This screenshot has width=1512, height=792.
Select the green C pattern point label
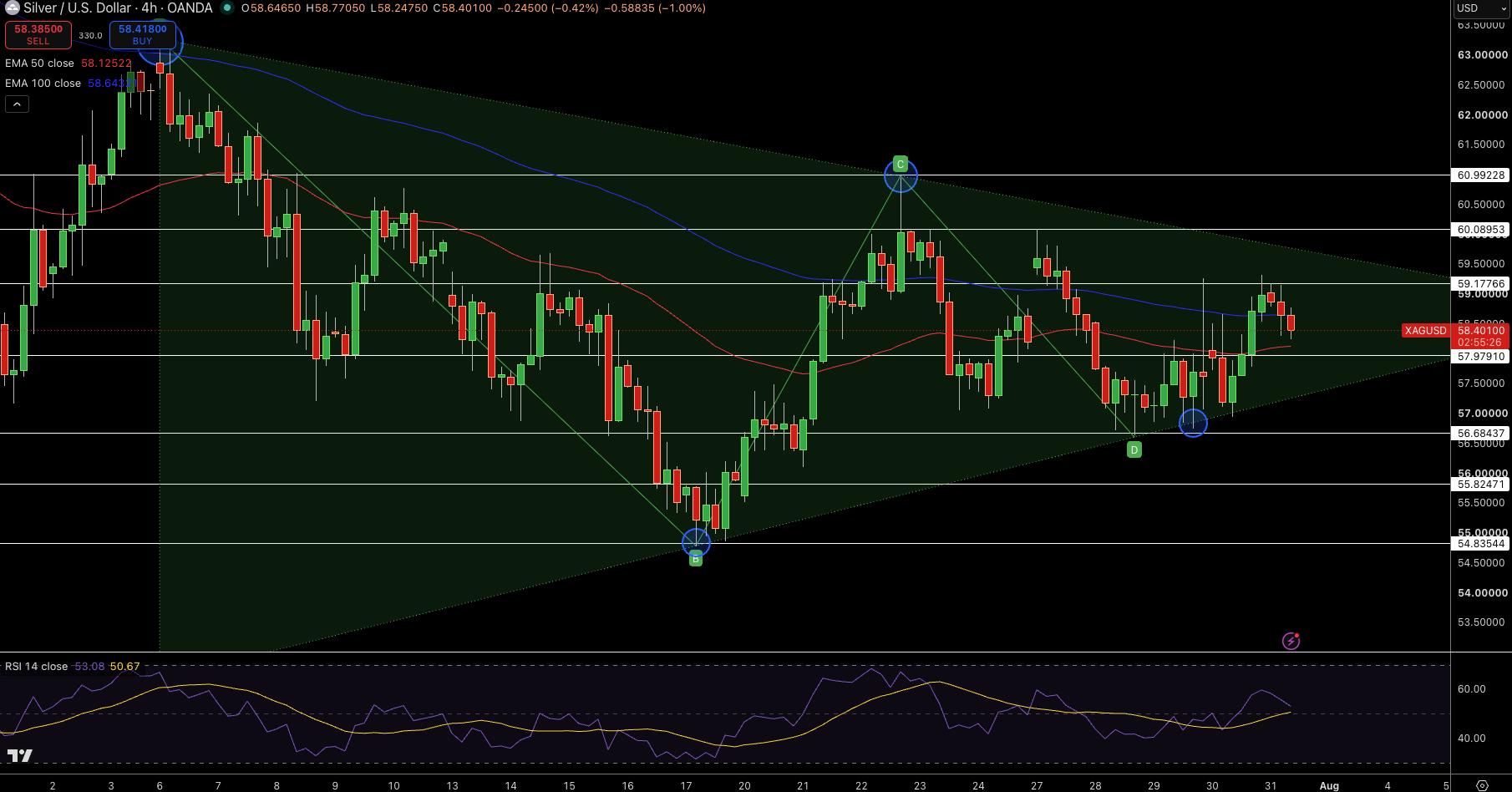pos(900,163)
